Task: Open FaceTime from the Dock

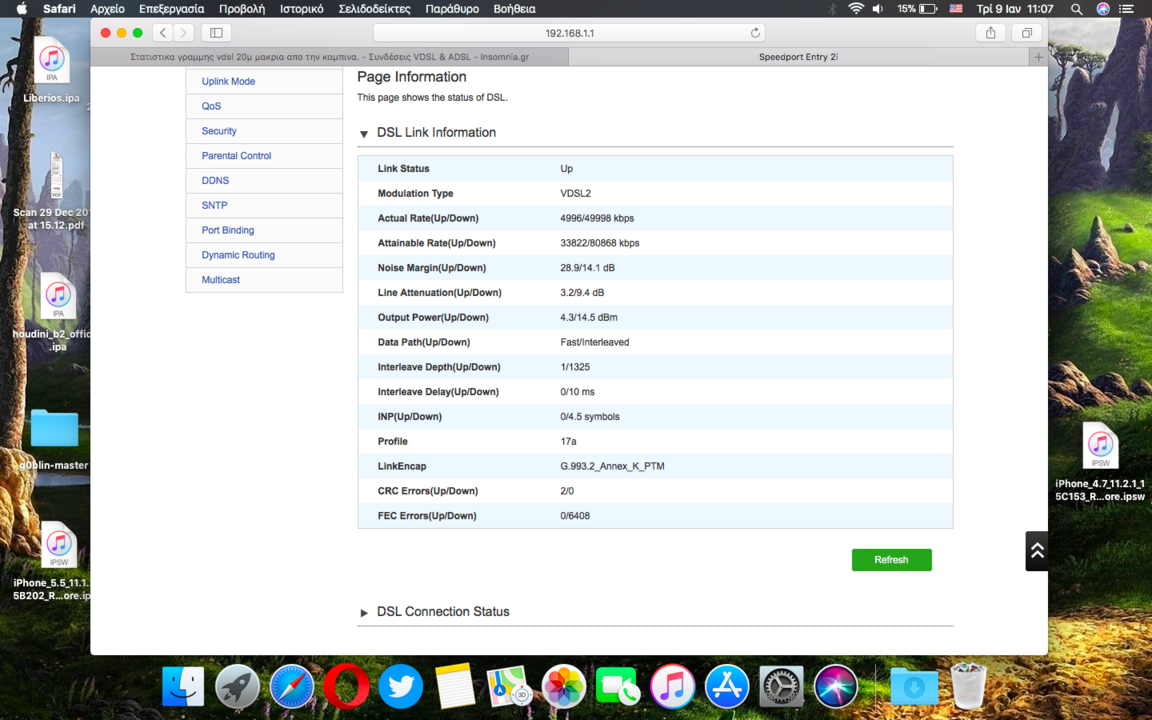Action: [617, 686]
